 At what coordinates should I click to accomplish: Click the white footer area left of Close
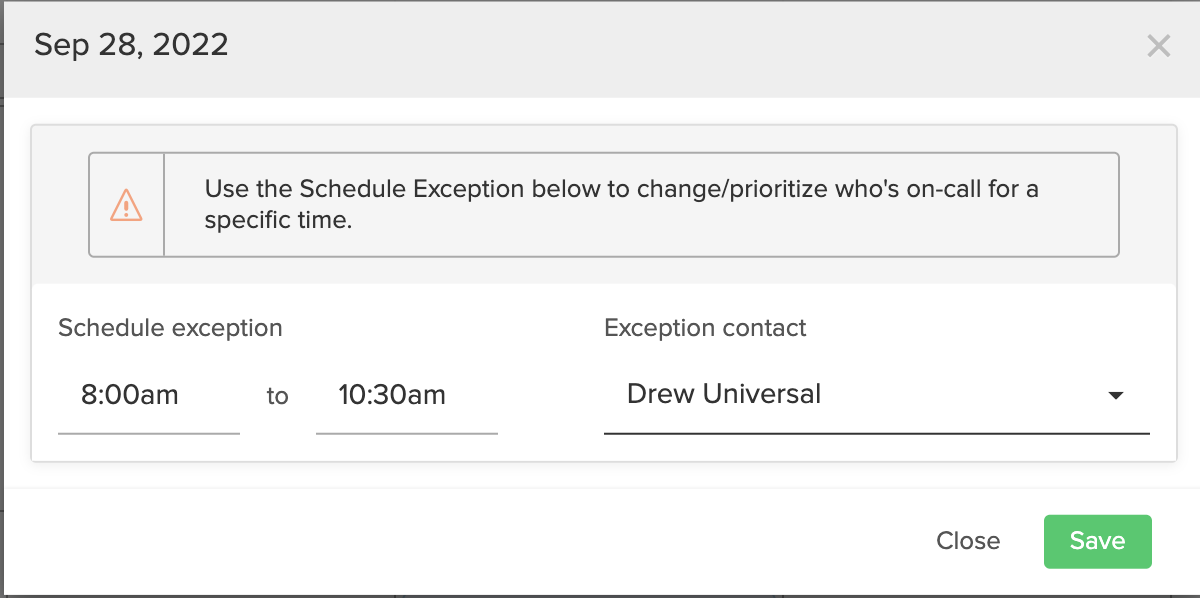460,541
